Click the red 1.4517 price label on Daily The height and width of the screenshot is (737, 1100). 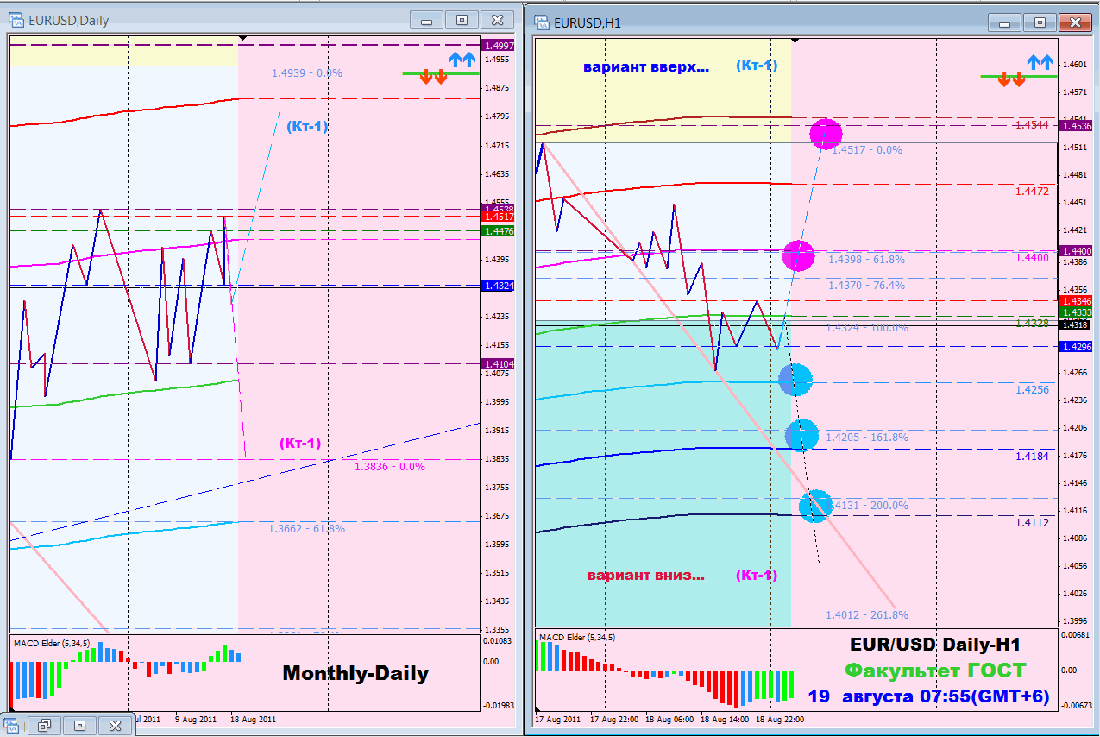click(x=498, y=217)
